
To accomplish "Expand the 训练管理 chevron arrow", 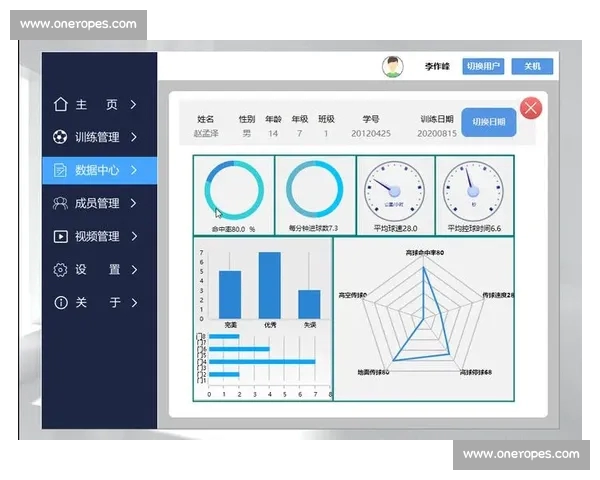I will point(134,137).
